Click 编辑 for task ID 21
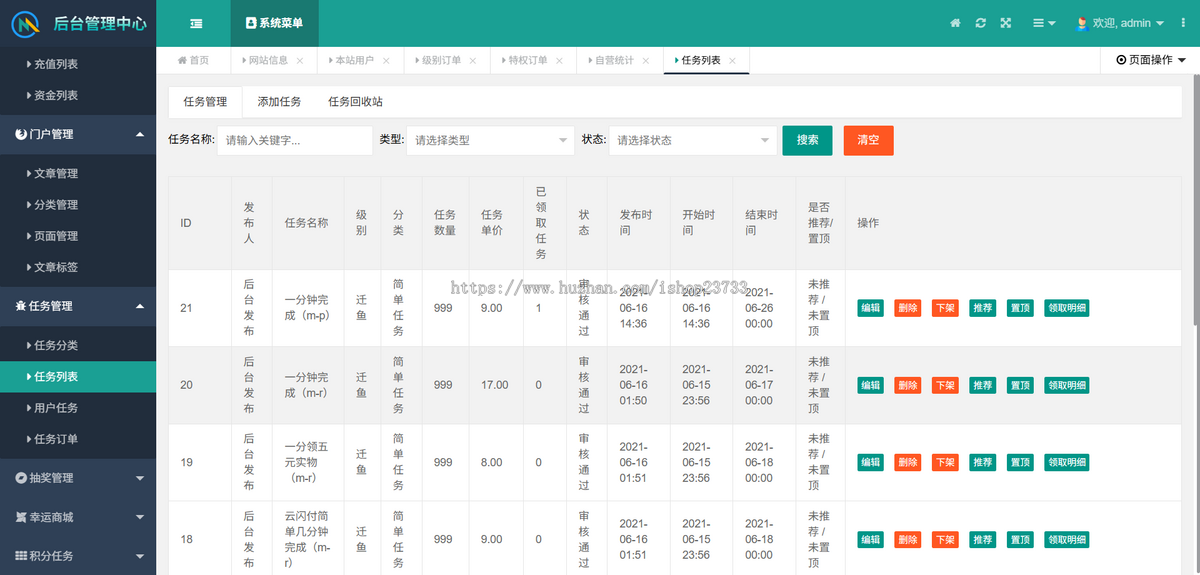Image resolution: width=1200 pixels, height=575 pixels. coord(871,308)
